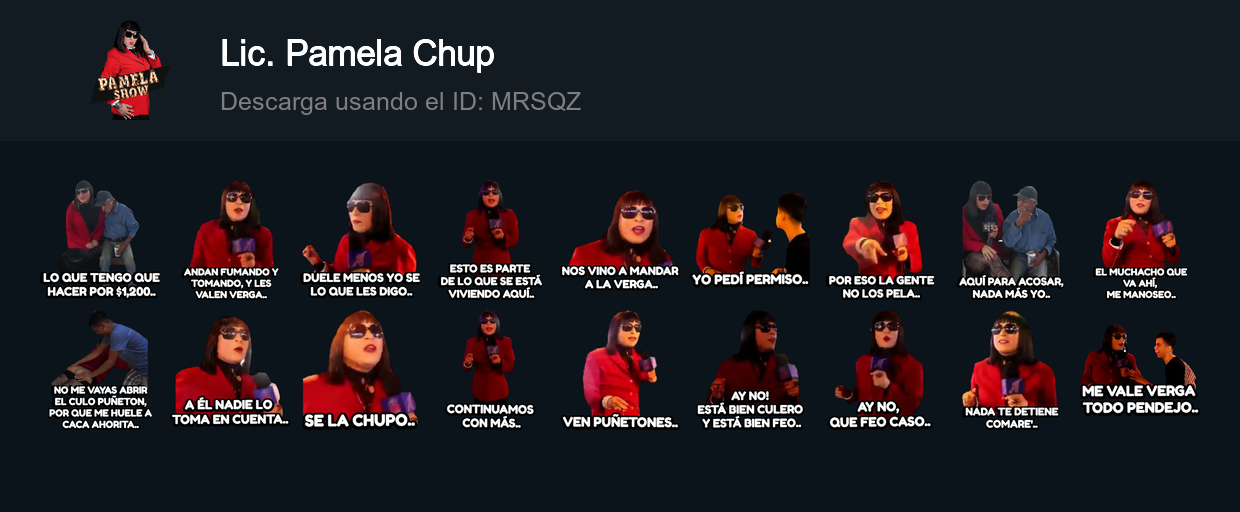1240x512 pixels.
Task: Select the 'Continuamos con más' sticker
Action: point(490,371)
